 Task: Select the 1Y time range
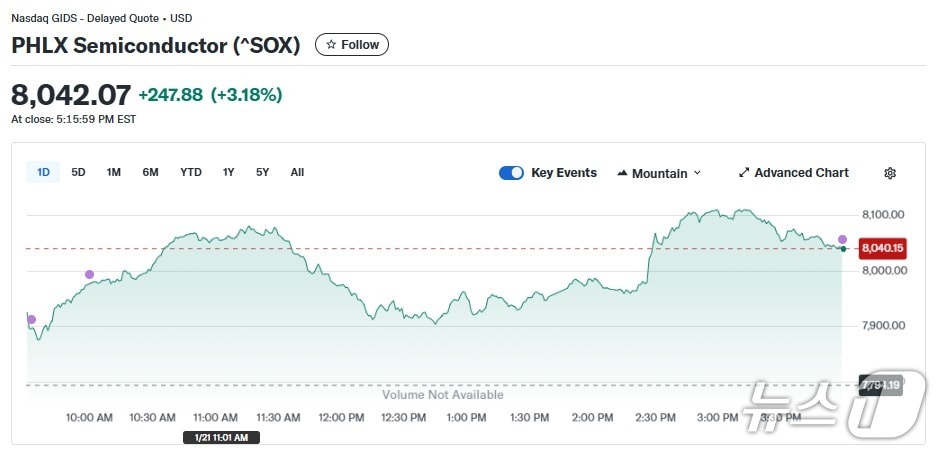[x=229, y=172]
